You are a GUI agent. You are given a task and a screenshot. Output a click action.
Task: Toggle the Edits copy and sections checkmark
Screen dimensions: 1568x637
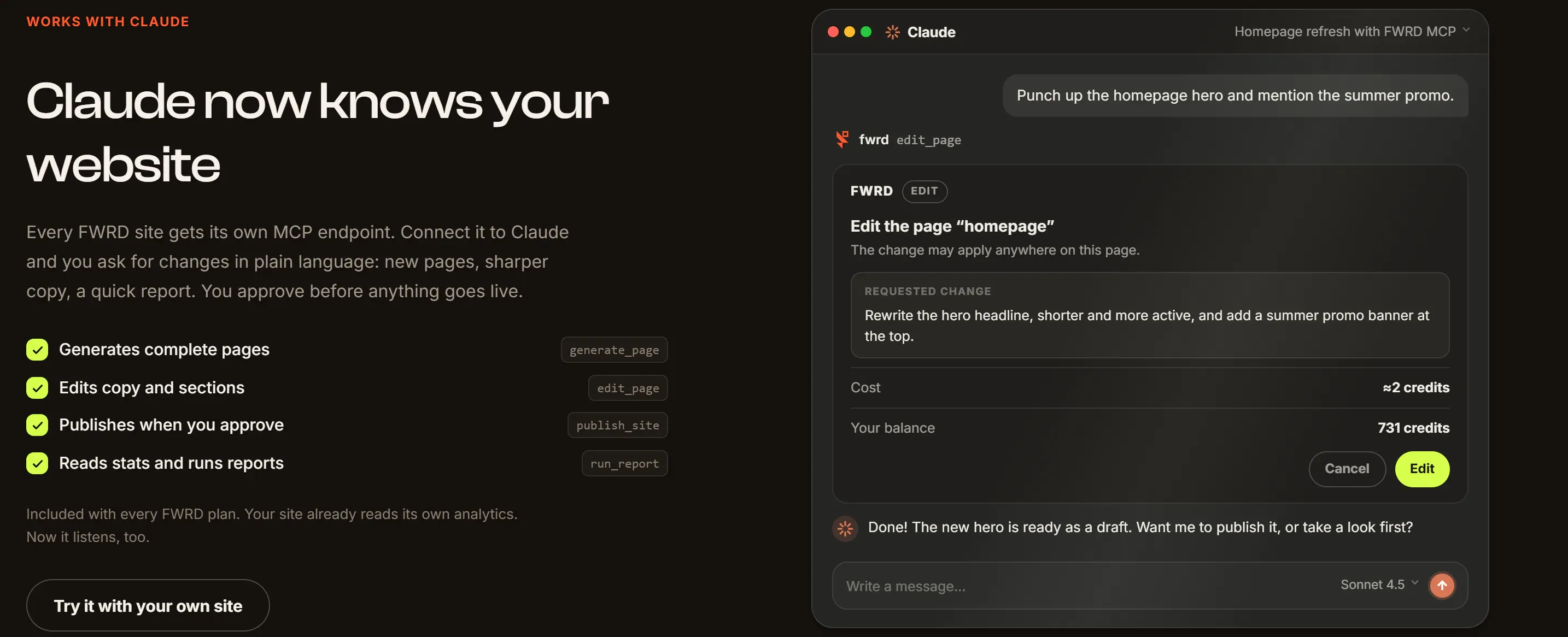point(37,387)
